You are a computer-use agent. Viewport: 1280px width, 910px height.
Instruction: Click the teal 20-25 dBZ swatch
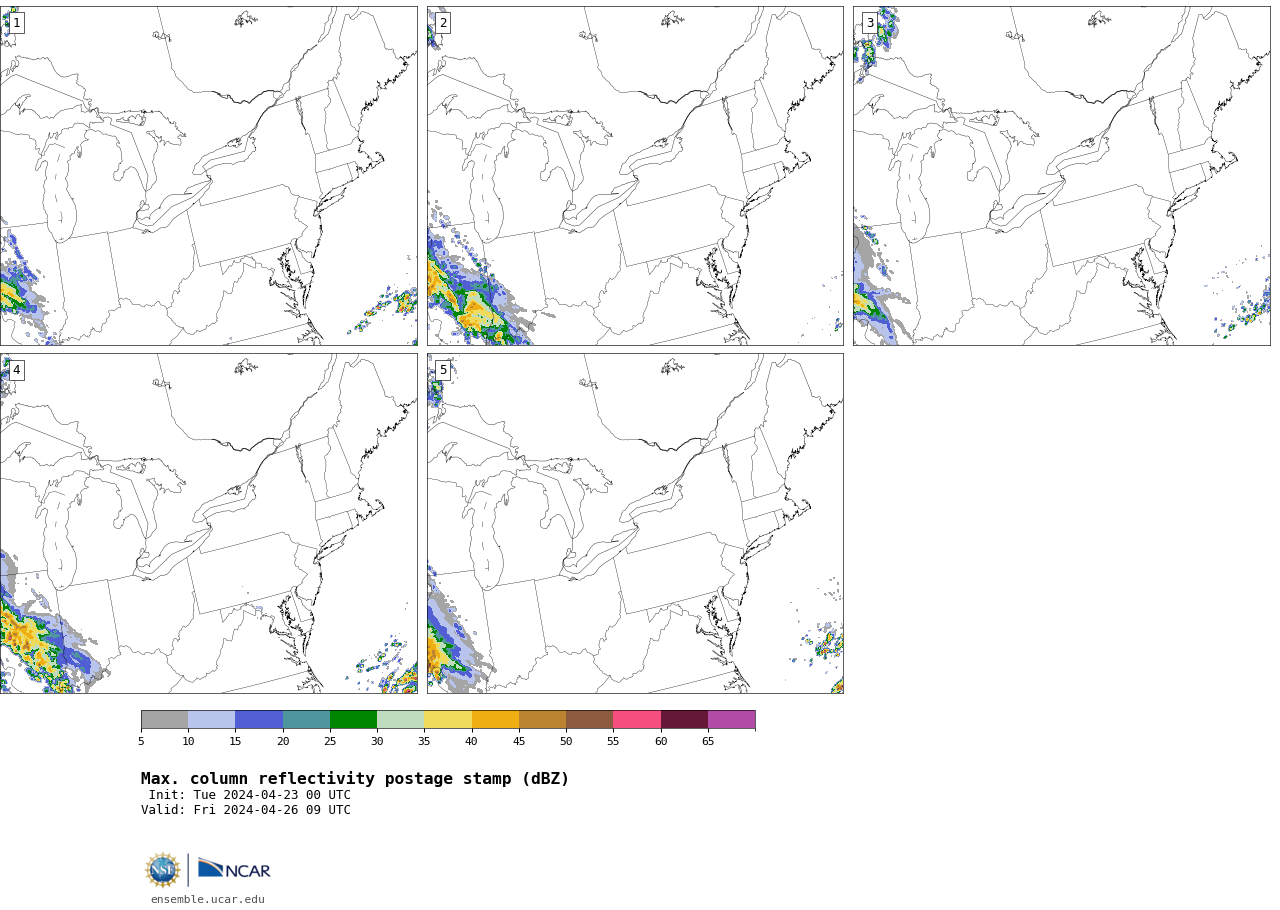click(x=306, y=720)
